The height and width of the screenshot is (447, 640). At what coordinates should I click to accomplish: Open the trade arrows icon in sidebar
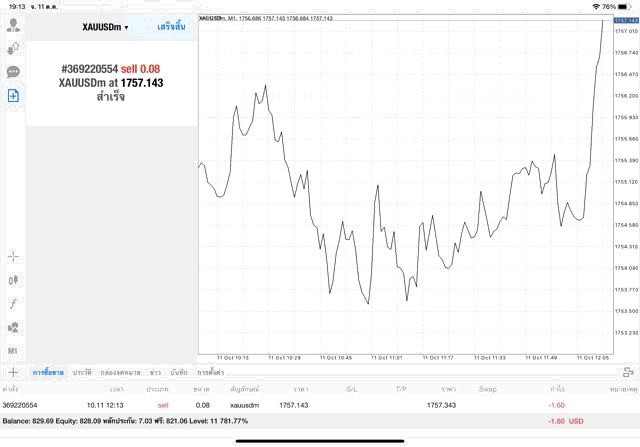point(14,47)
